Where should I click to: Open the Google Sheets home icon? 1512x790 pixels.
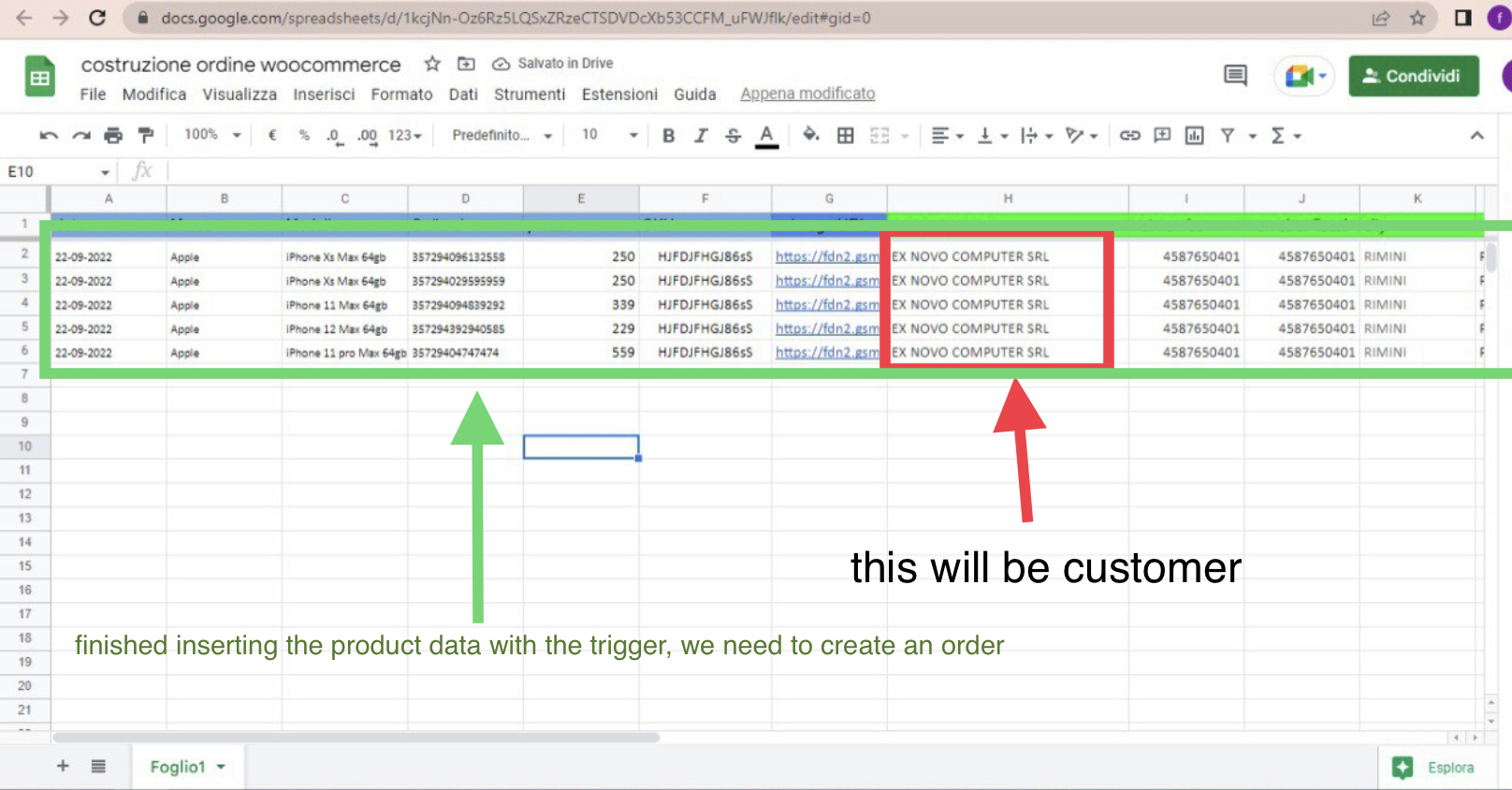pos(40,77)
